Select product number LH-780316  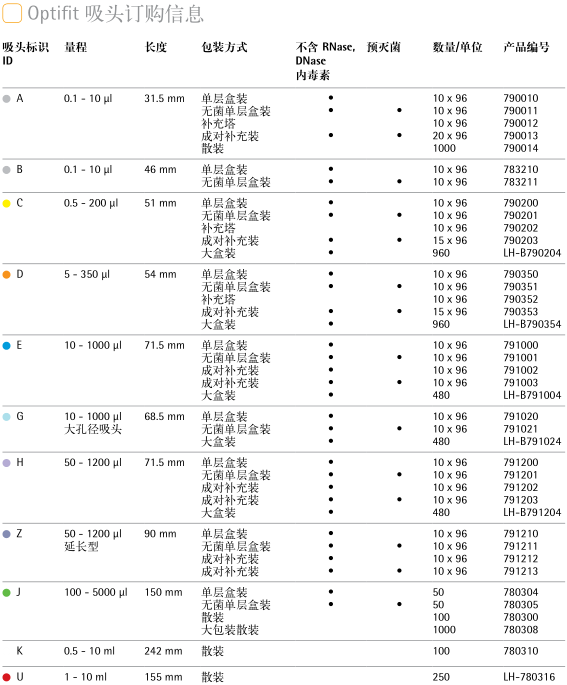[529, 677]
